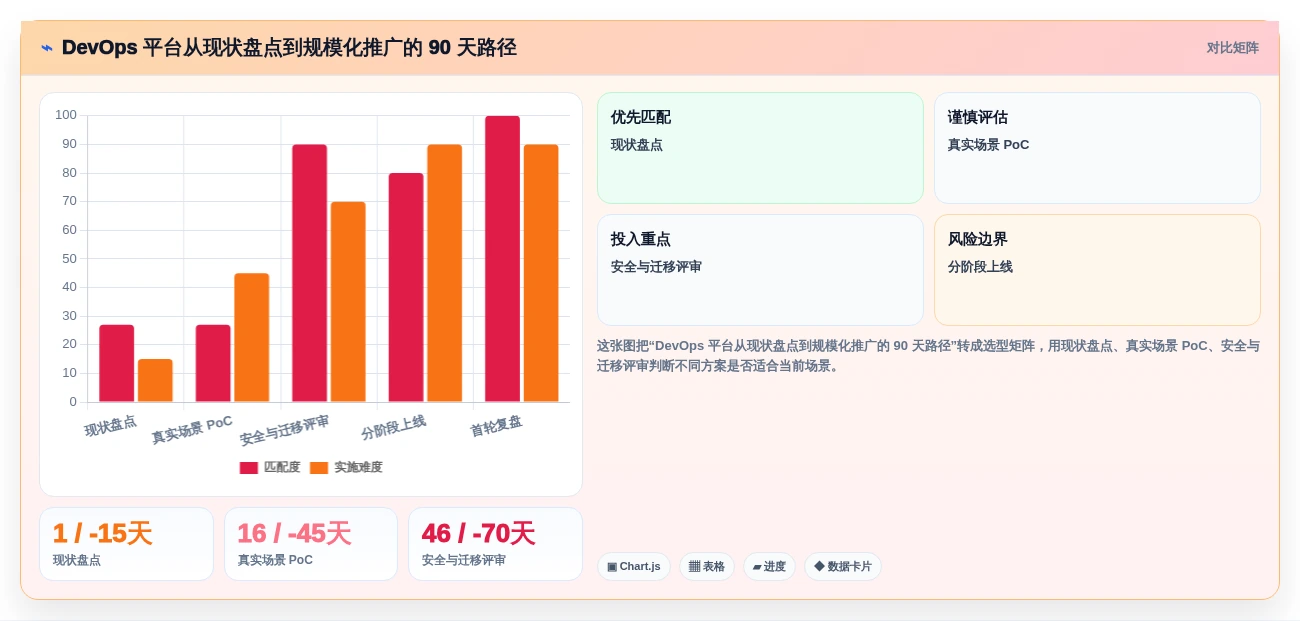Select the 46 / -70天 安全与迁移评审 stat card

click(495, 544)
